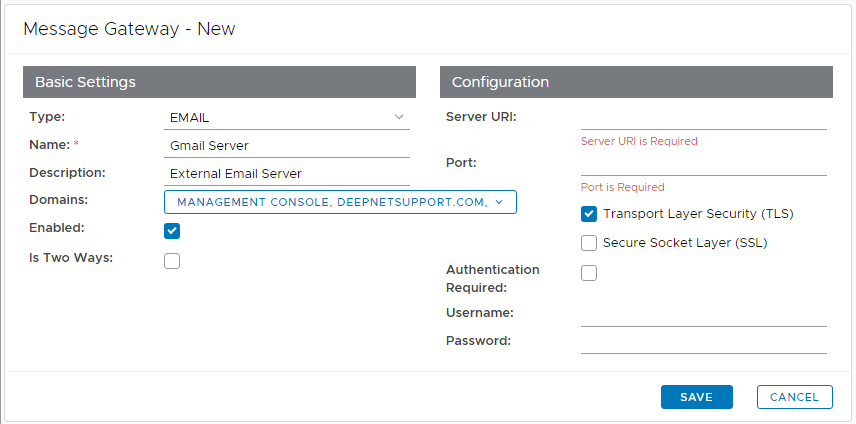This screenshot has width=856, height=424.
Task: Click the Password input field
Action: point(703,341)
